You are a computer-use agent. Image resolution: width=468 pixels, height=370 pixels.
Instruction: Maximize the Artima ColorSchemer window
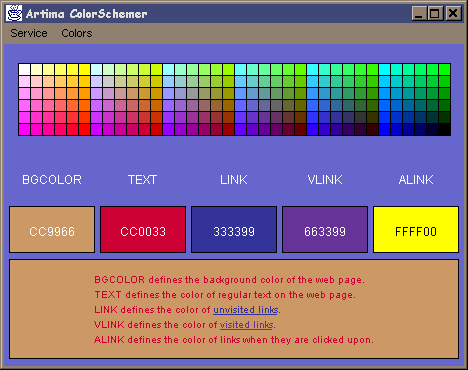pyautogui.click(x=434, y=14)
